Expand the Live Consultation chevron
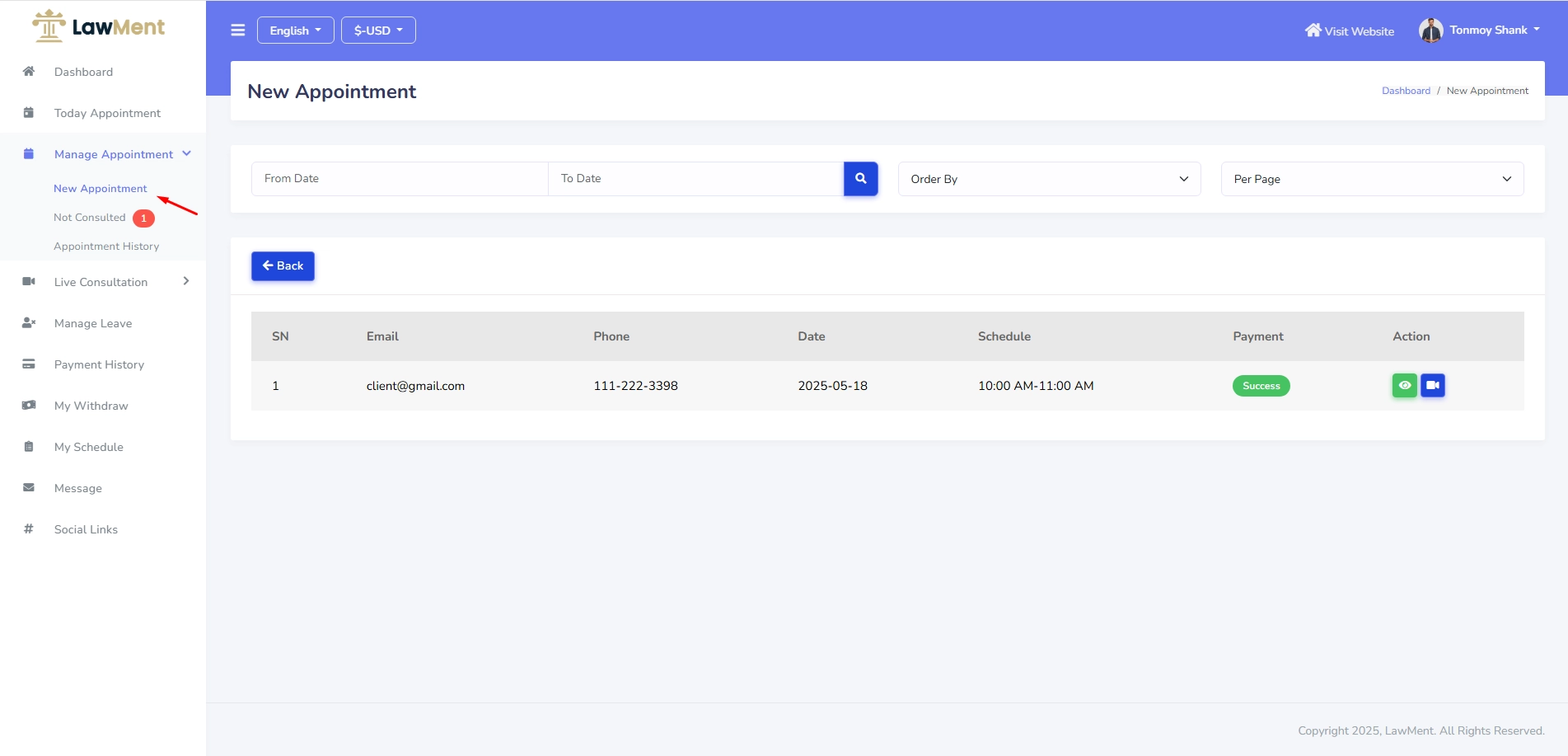 [186, 281]
